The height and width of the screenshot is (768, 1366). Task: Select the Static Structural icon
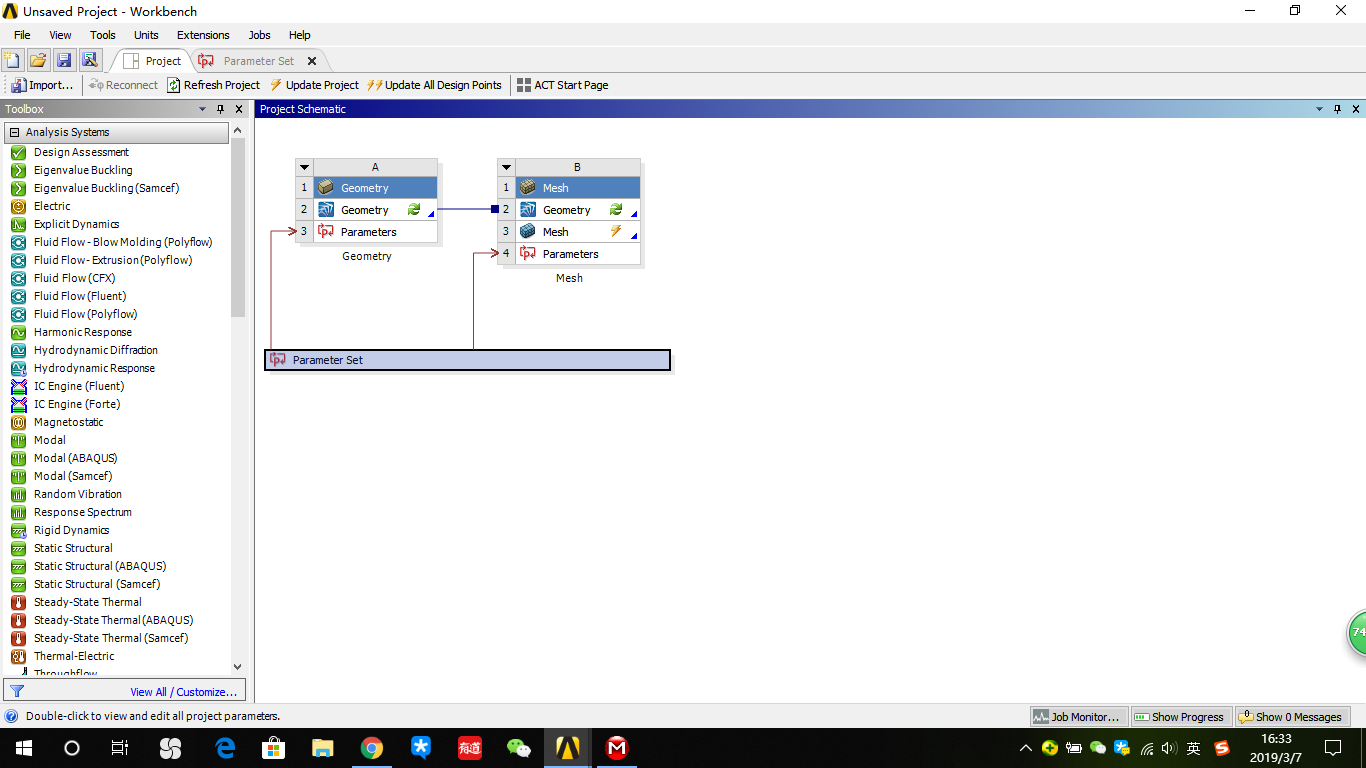[18, 548]
